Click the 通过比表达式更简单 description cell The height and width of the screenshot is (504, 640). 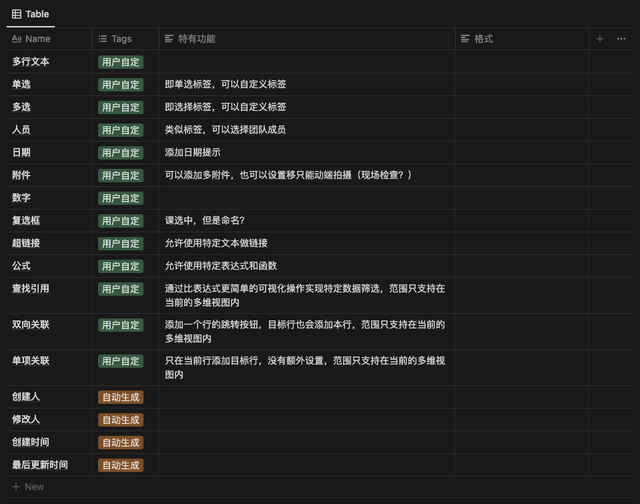307,295
